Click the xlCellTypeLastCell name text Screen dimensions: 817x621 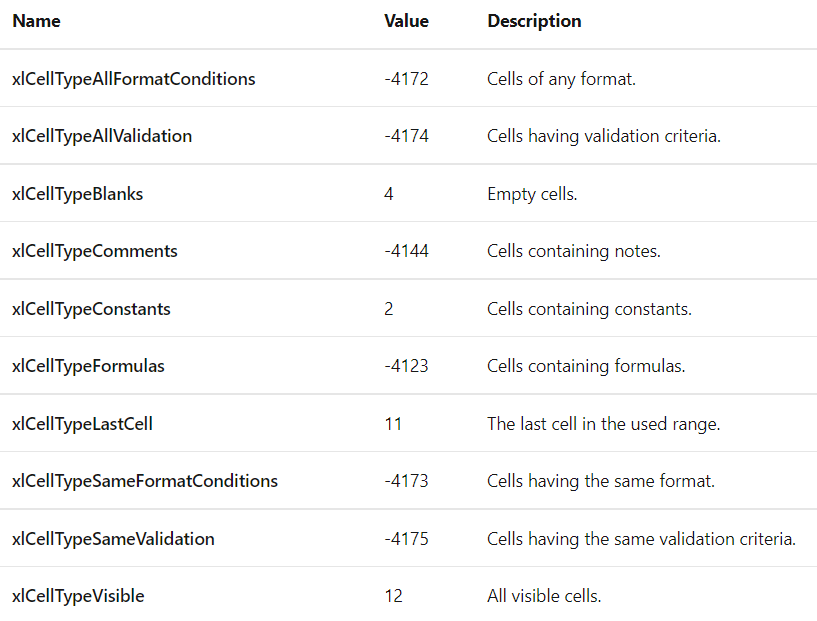point(82,424)
